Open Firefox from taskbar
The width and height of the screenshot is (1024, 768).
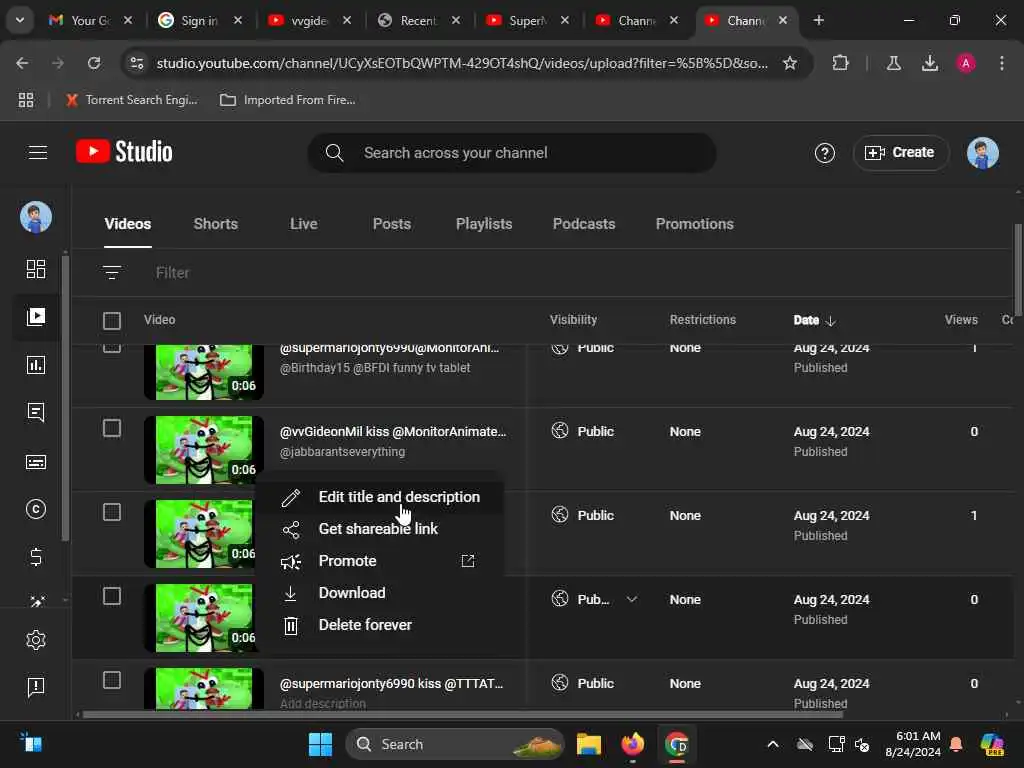(632, 744)
